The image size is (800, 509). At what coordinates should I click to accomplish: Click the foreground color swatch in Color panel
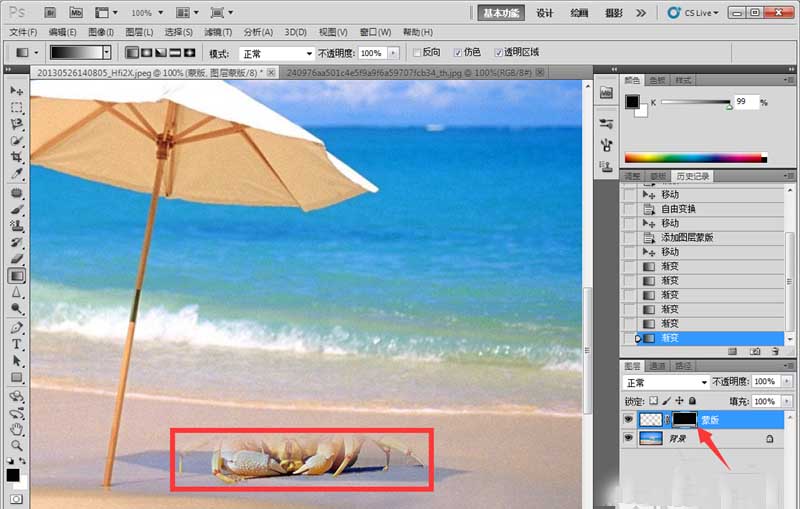[x=633, y=101]
